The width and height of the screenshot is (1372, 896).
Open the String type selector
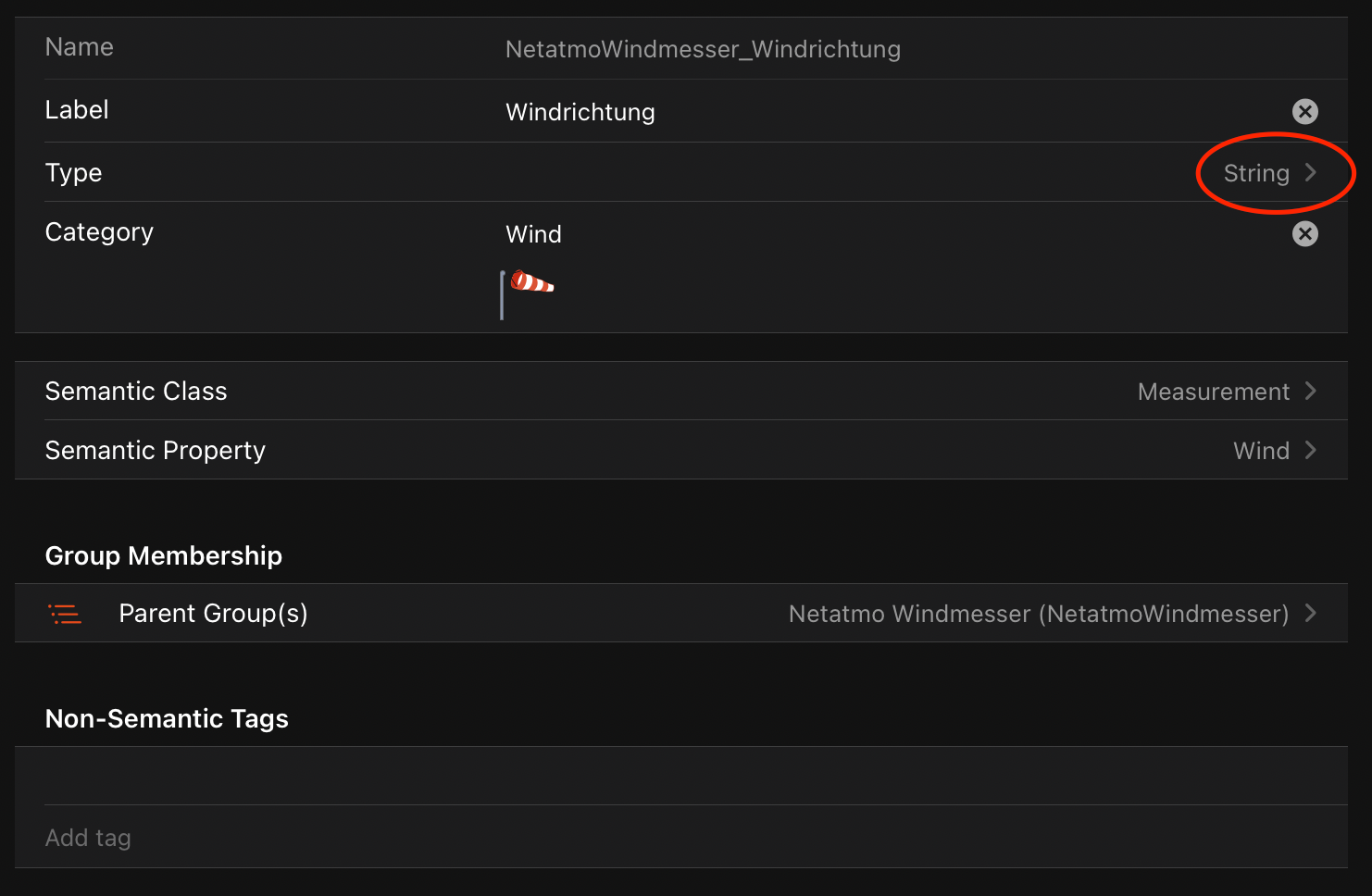(1256, 173)
